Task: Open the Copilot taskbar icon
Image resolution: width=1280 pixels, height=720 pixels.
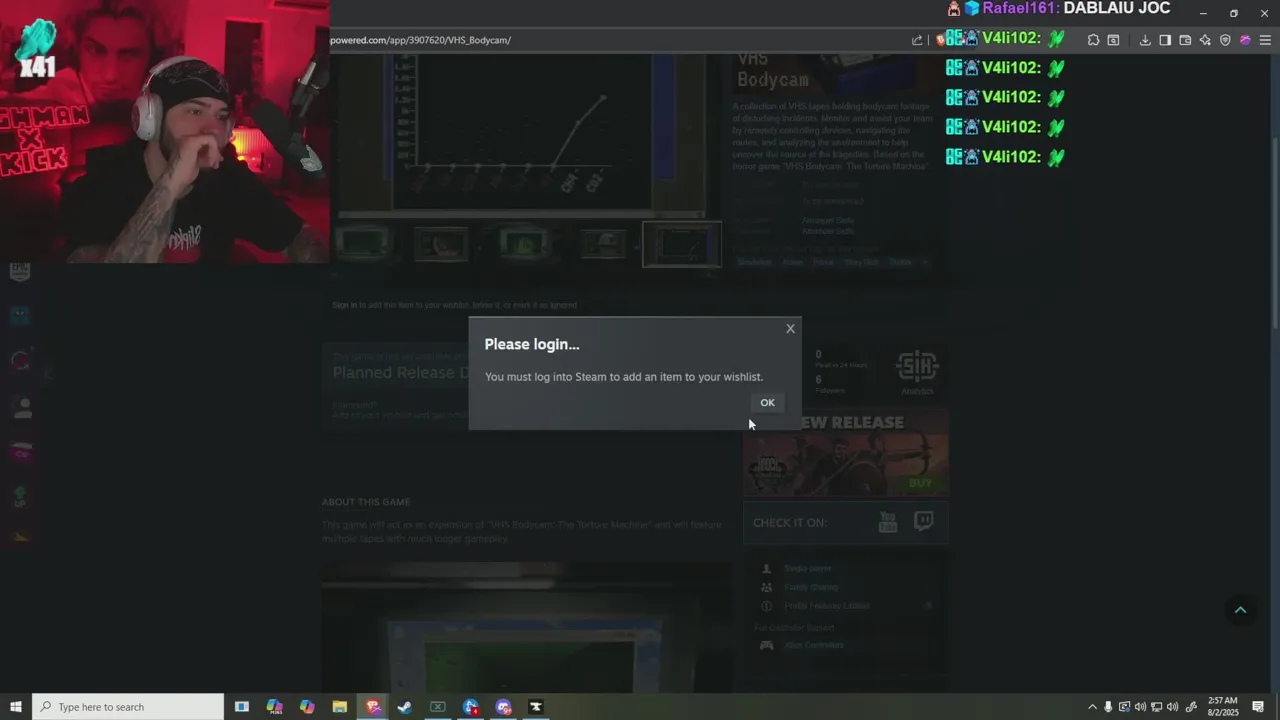Action: 307,707
